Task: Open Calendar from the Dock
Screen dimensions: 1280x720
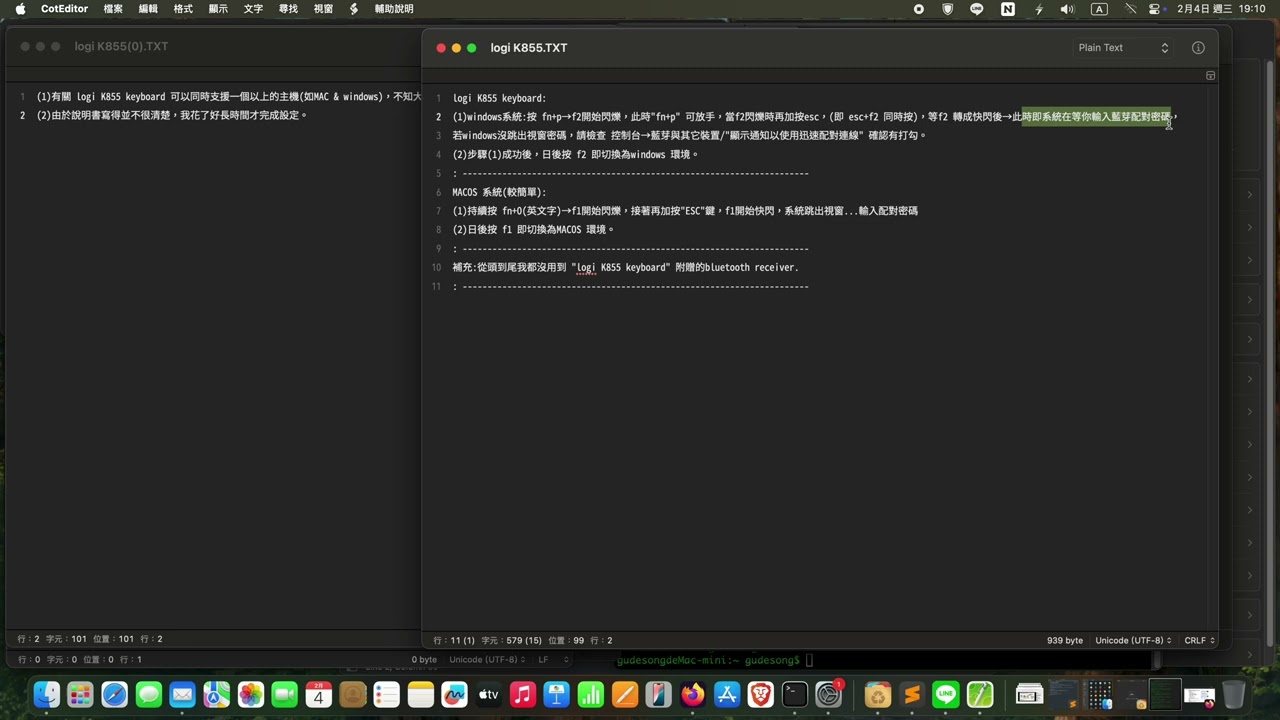Action: point(318,694)
